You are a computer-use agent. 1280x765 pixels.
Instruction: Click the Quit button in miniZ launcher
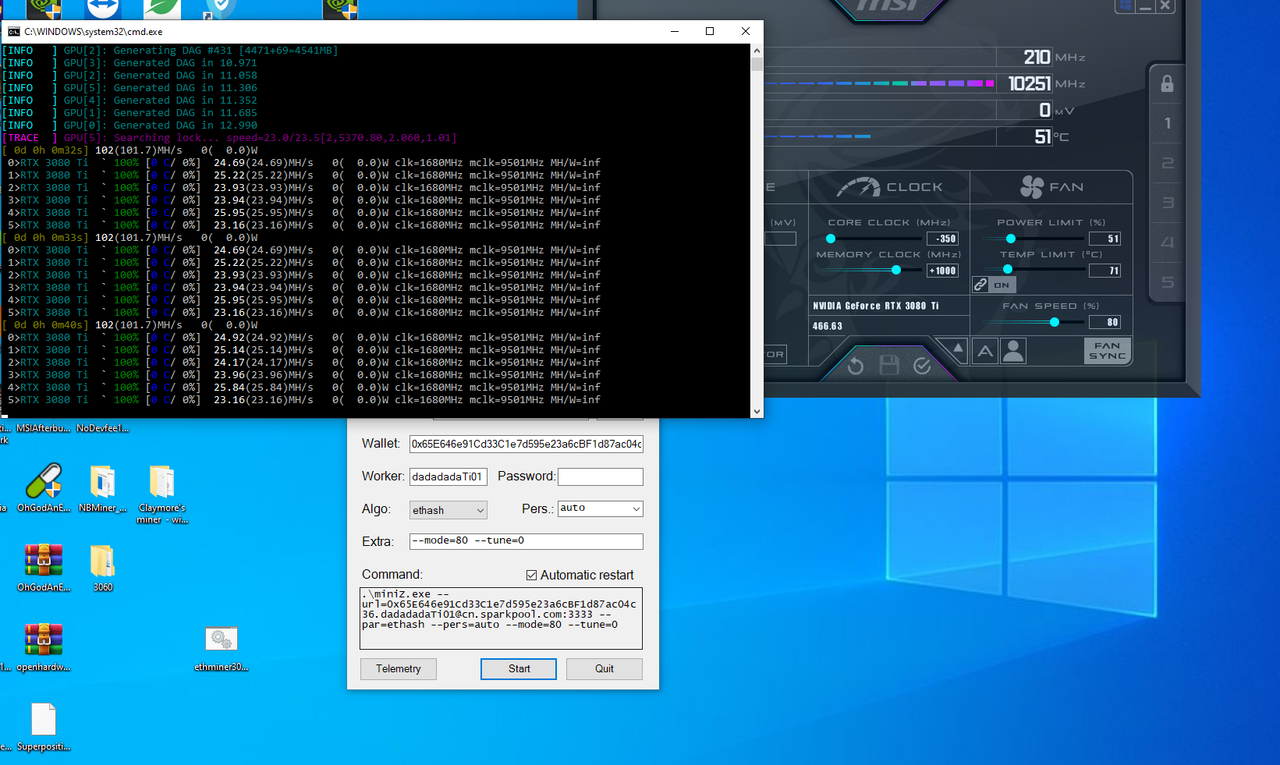(x=604, y=669)
